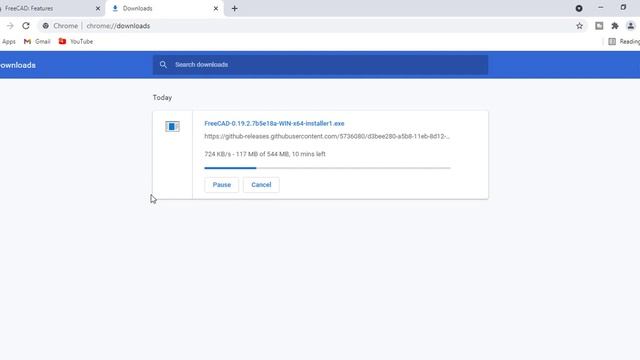640x360 pixels.
Task: Reload the downloads page
Action: (26, 26)
